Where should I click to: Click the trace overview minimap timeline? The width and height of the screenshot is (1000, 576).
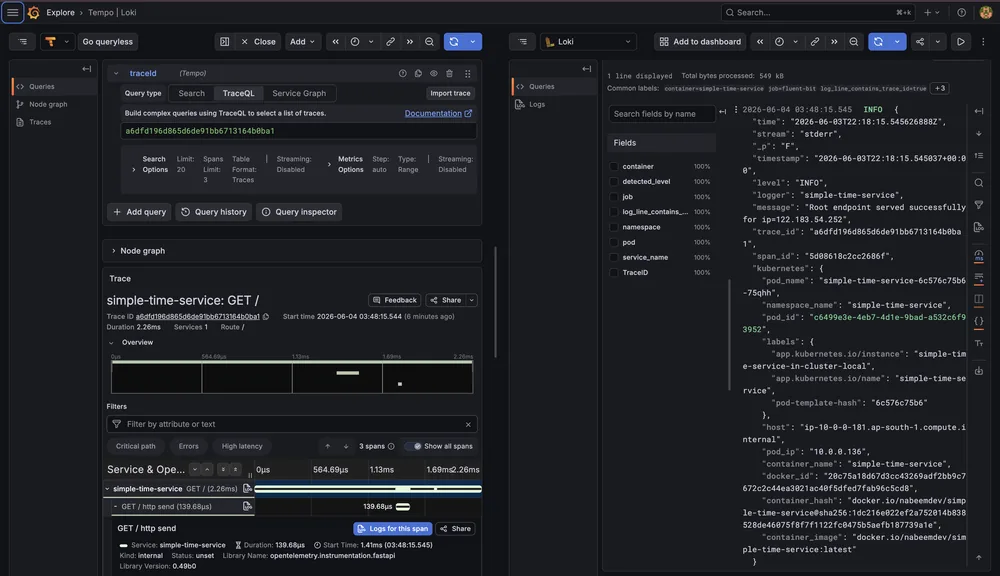[x=292, y=377]
